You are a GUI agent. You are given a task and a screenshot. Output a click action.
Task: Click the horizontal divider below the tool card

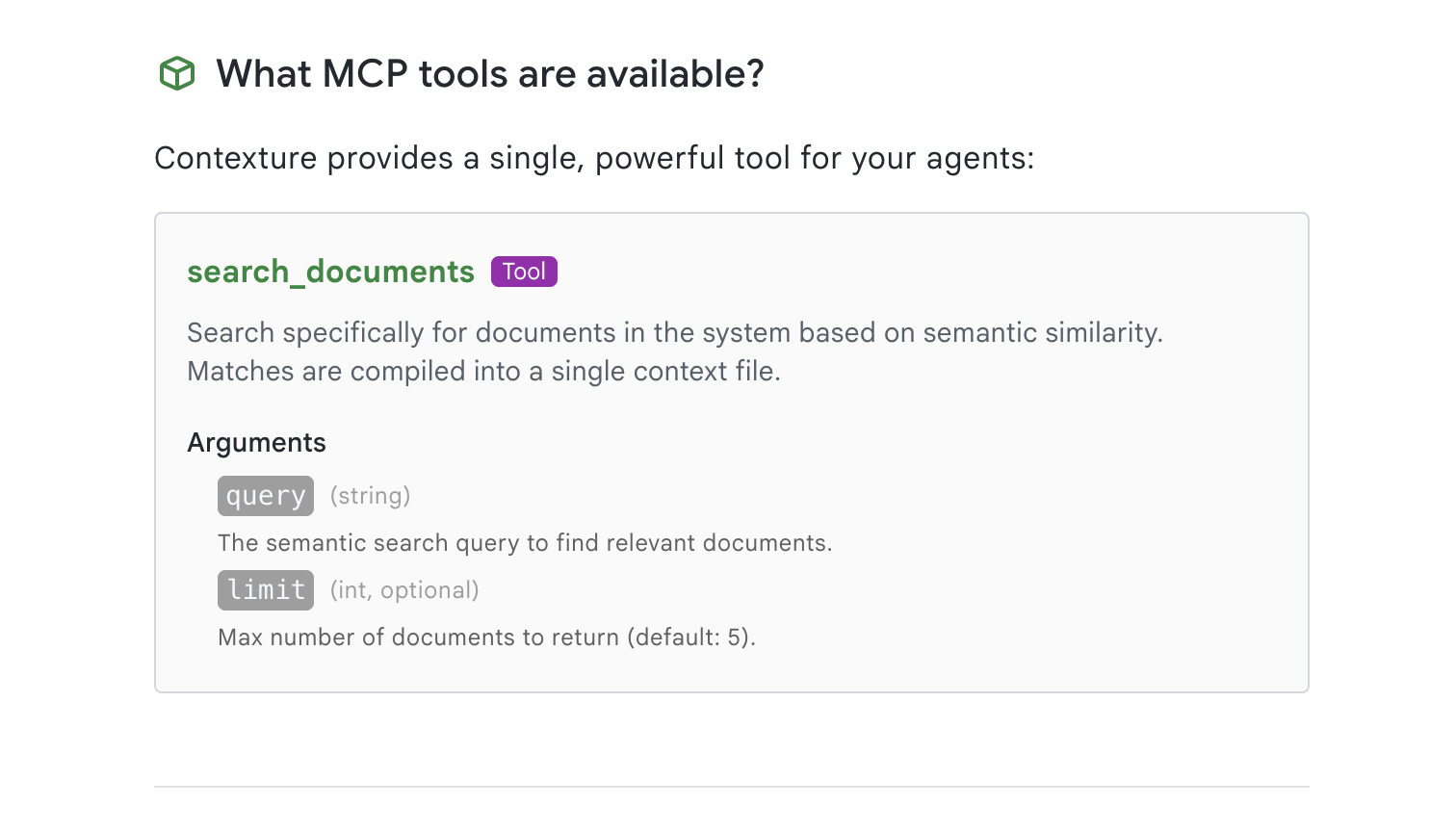coord(731,787)
